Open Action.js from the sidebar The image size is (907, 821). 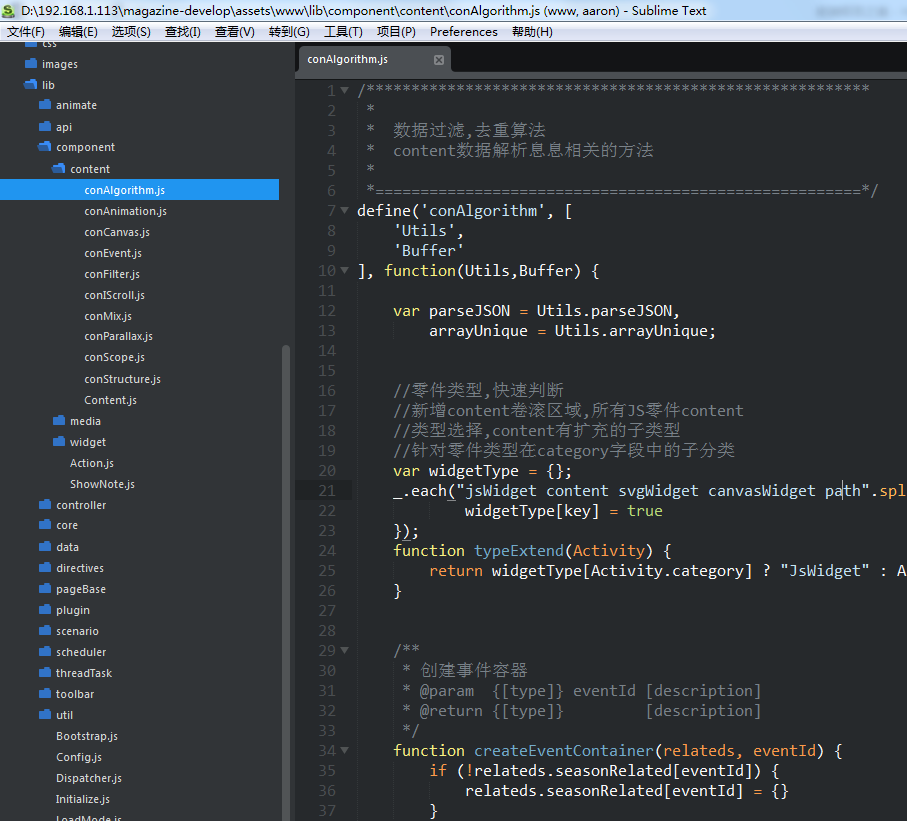pyautogui.click(x=92, y=463)
